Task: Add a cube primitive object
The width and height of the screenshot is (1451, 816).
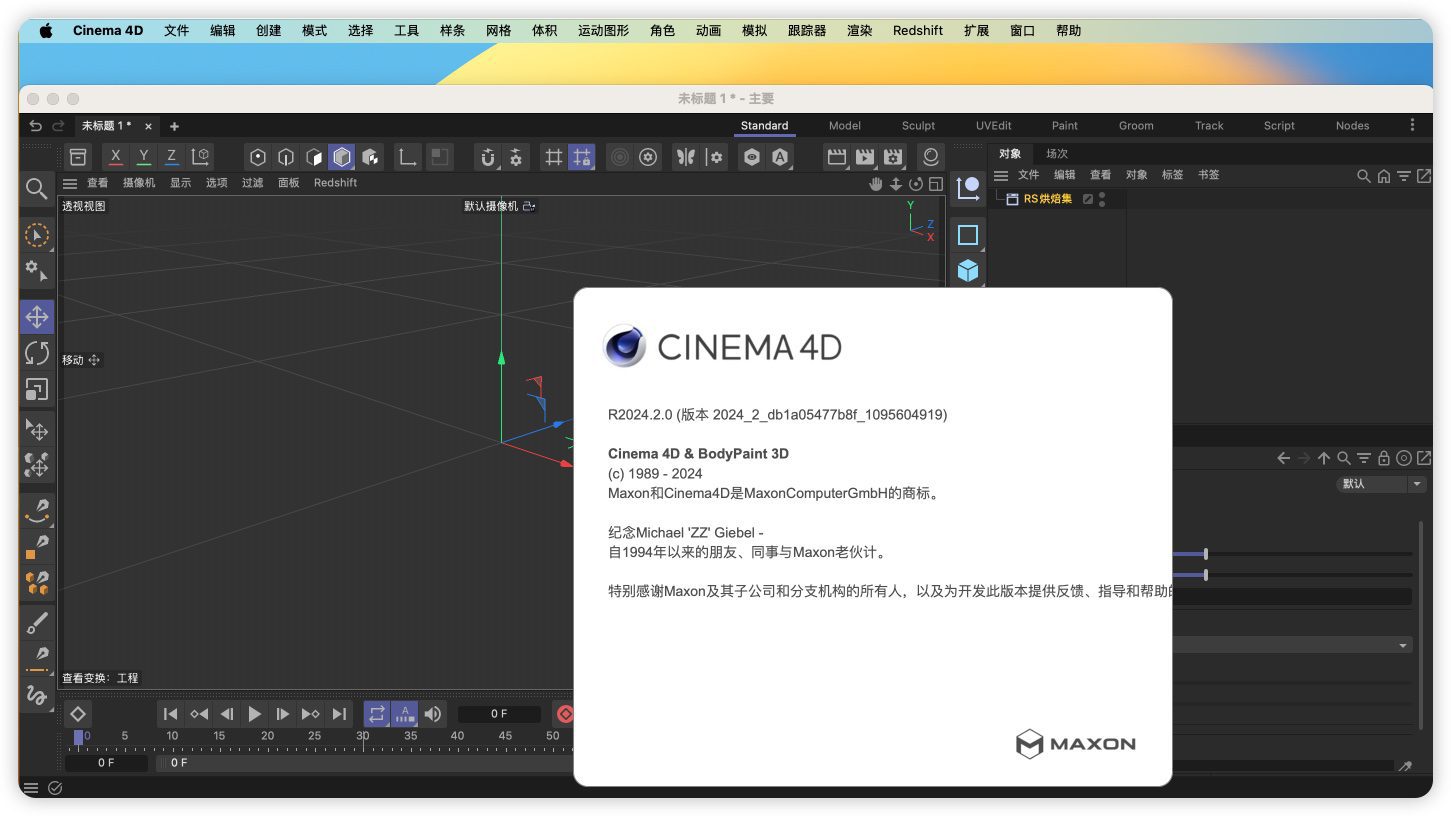Action: (x=968, y=271)
